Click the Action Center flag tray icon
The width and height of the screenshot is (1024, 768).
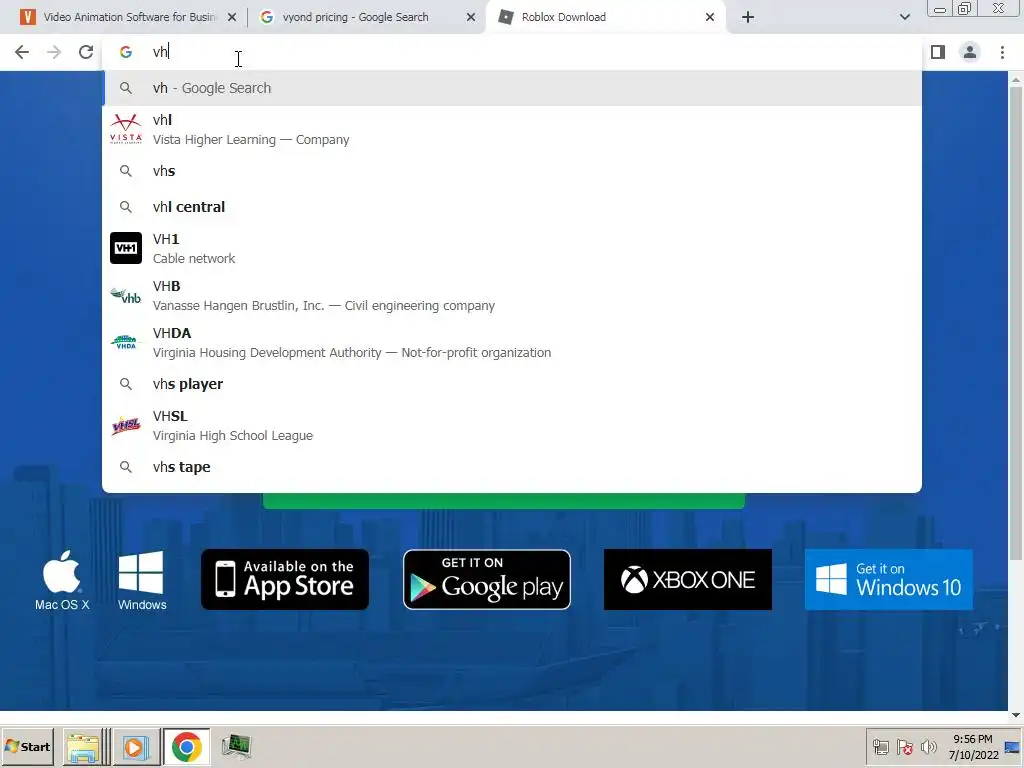(904, 746)
